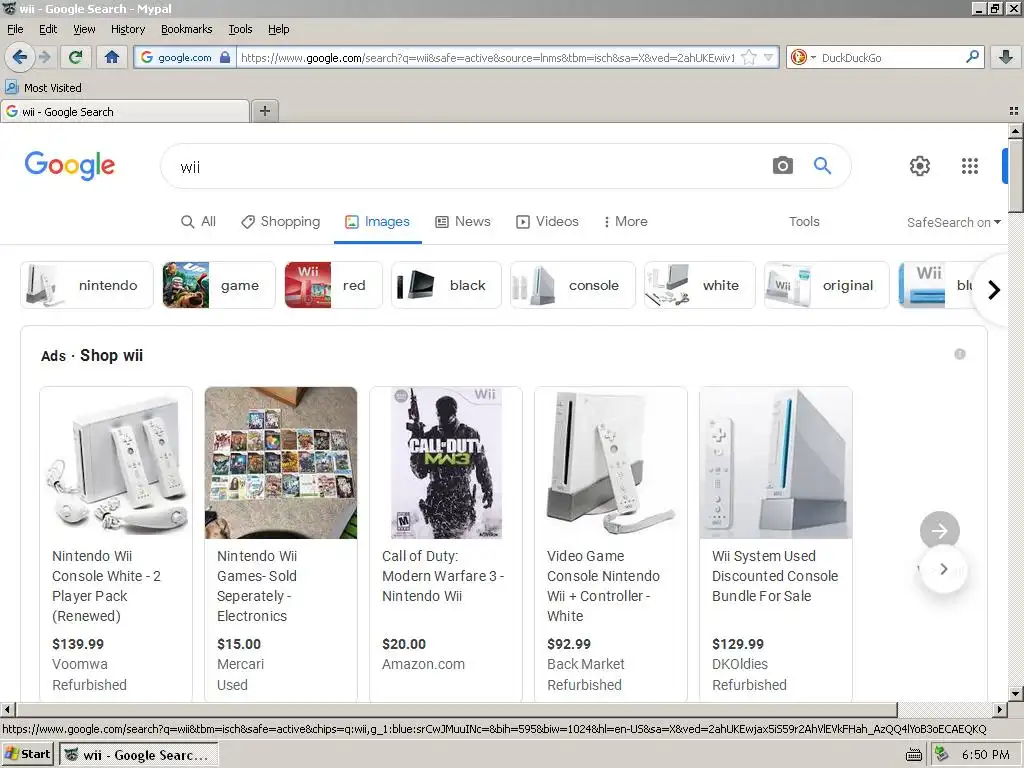Open the Most Visited bookmarks folder
The width and height of the screenshot is (1024, 768).
click(x=44, y=88)
